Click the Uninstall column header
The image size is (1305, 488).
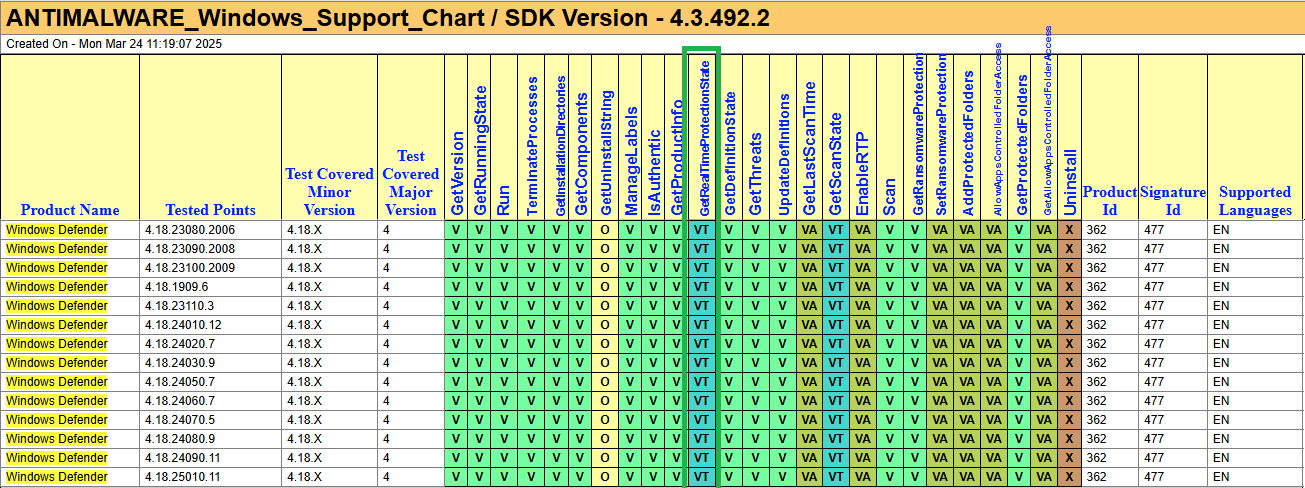tap(1069, 180)
